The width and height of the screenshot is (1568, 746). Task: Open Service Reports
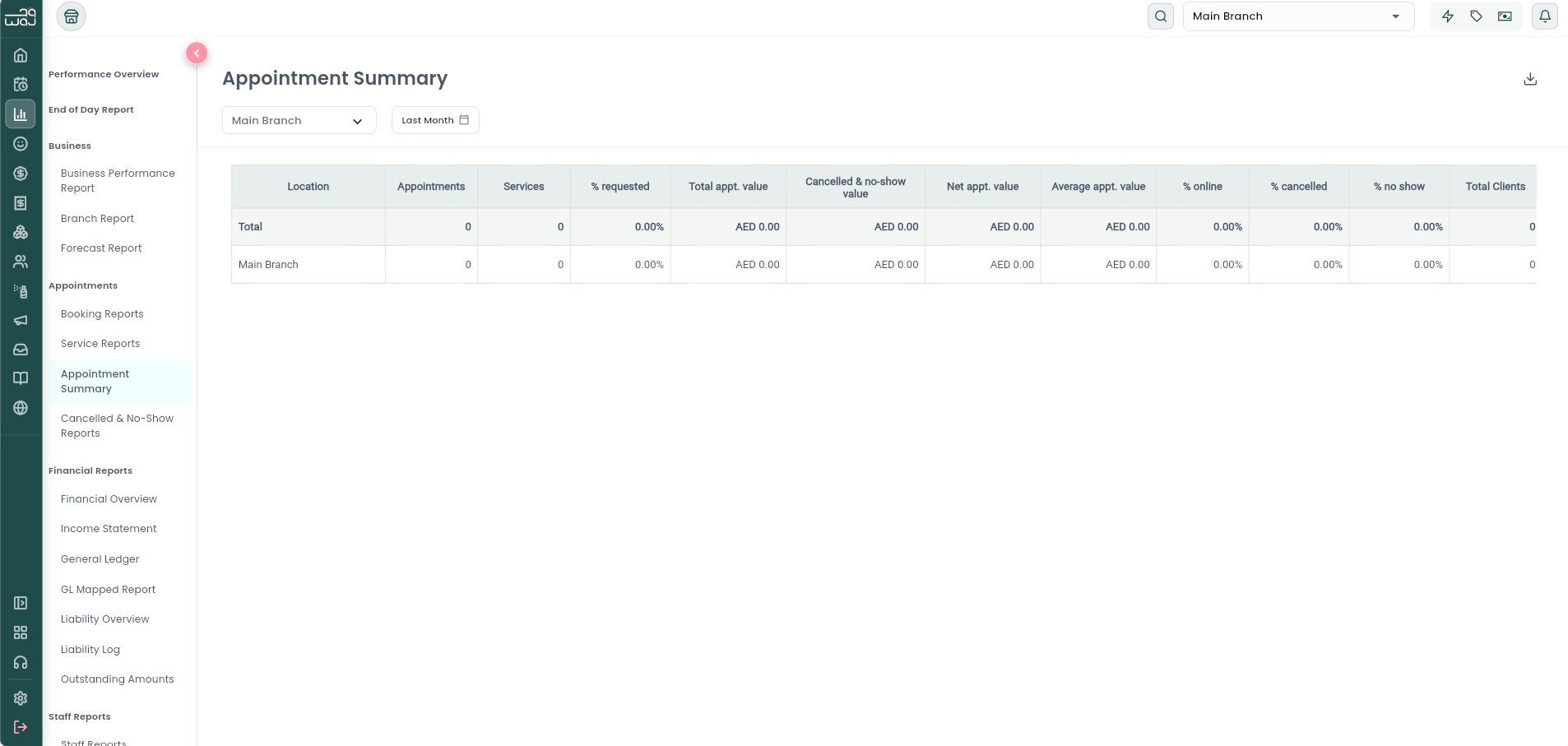[x=100, y=344]
